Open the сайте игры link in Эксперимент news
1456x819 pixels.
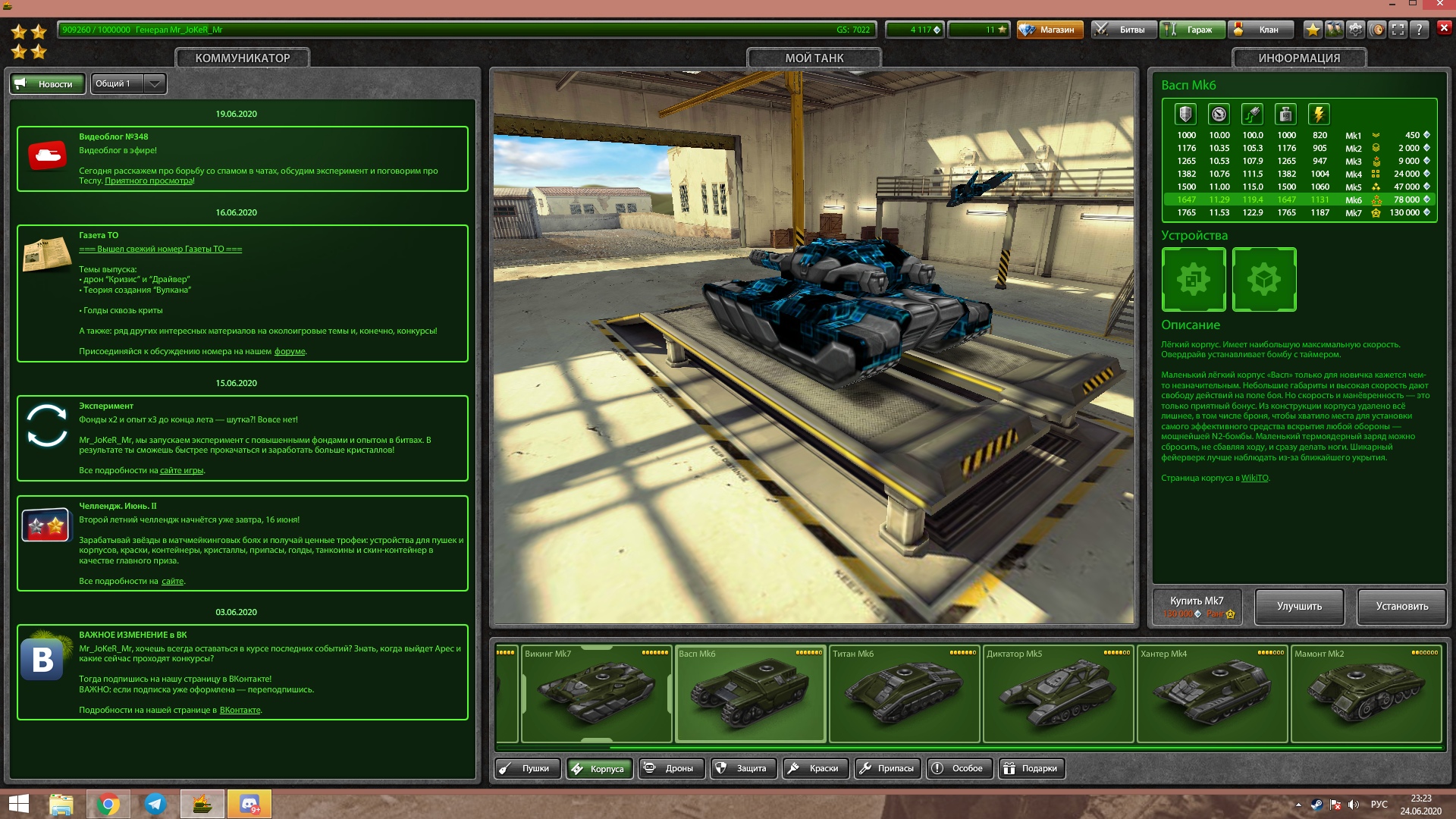(181, 470)
